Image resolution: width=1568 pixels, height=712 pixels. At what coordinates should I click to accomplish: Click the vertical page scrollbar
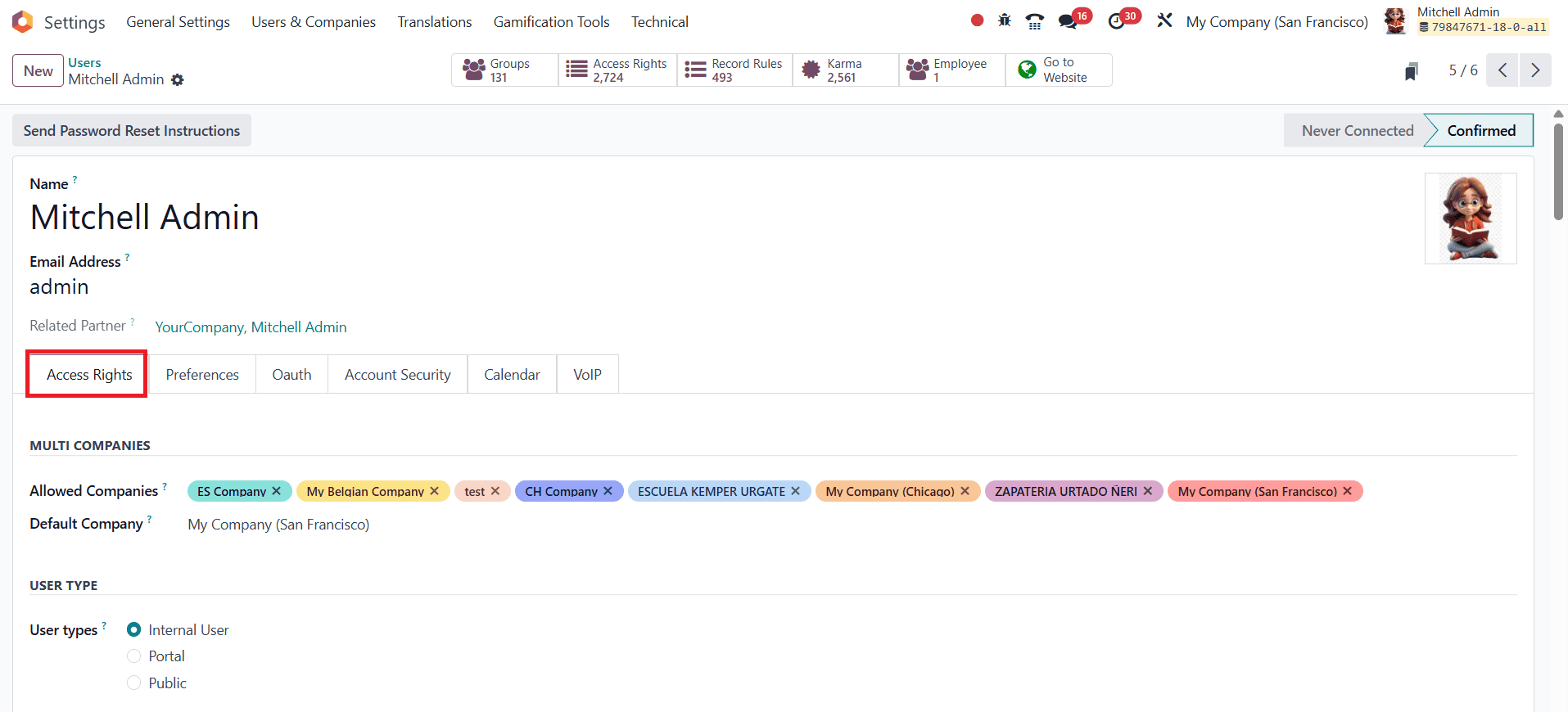point(1558,172)
